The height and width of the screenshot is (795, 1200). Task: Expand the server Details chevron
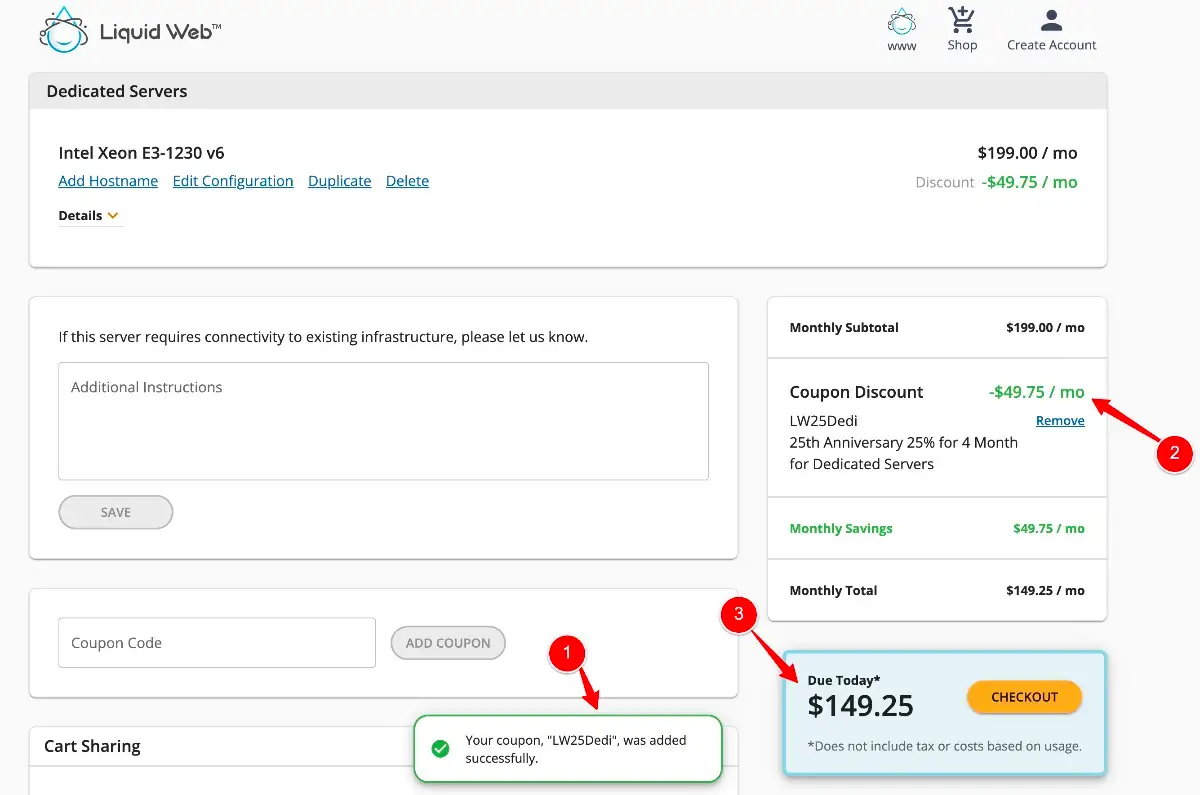click(x=113, y=215)
